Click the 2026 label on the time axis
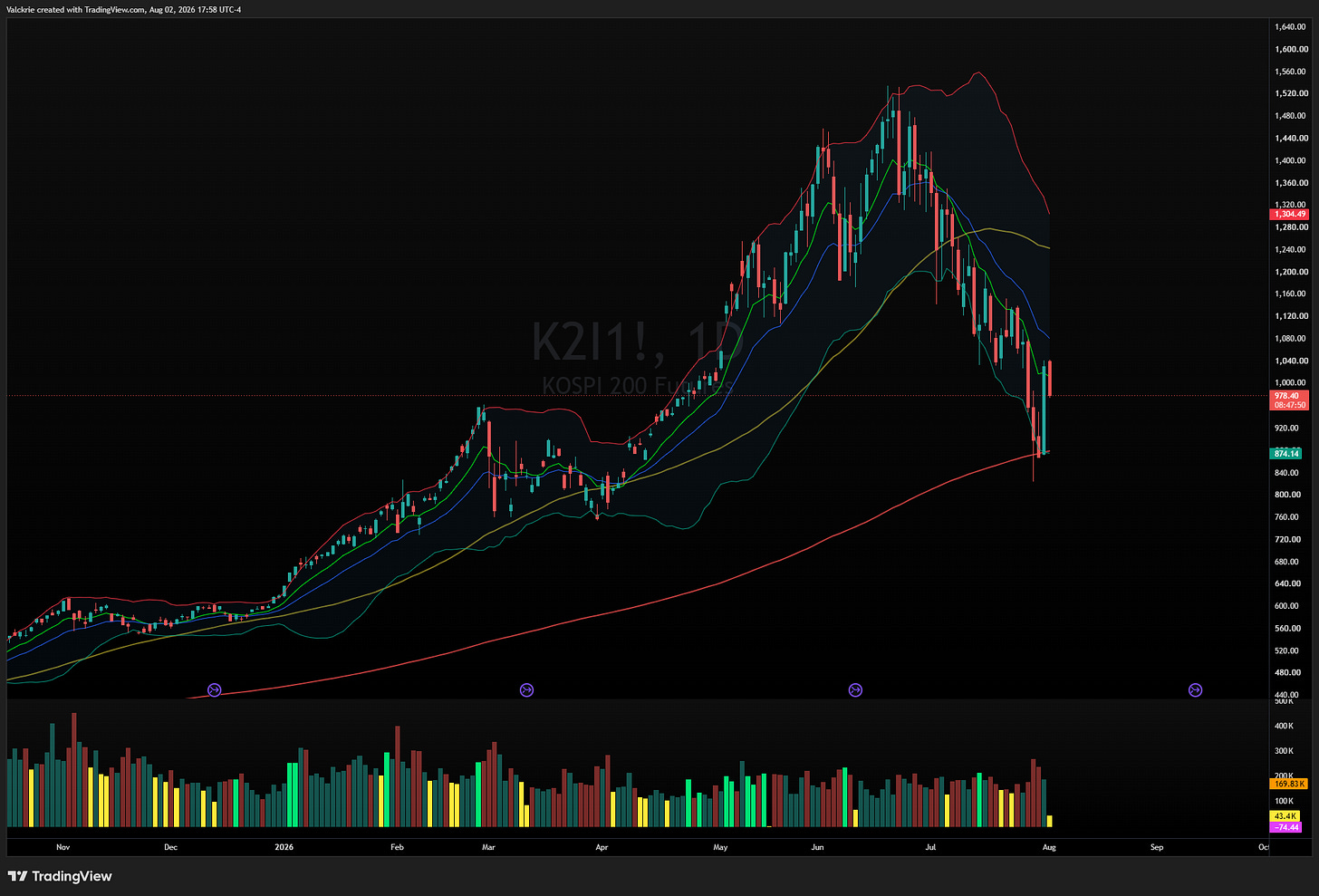Screen dimensions: 1319x896 pyautogui.click(x=284, y=847)
